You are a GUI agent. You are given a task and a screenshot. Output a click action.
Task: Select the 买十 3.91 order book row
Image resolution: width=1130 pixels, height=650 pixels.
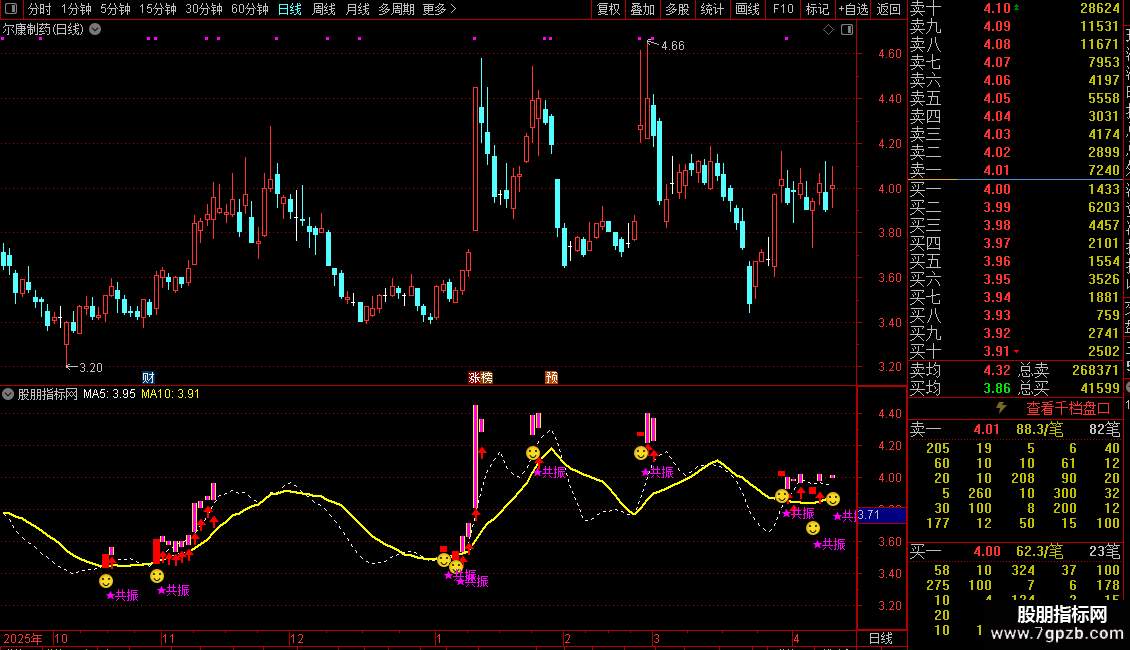click(x=1015, y=351)
